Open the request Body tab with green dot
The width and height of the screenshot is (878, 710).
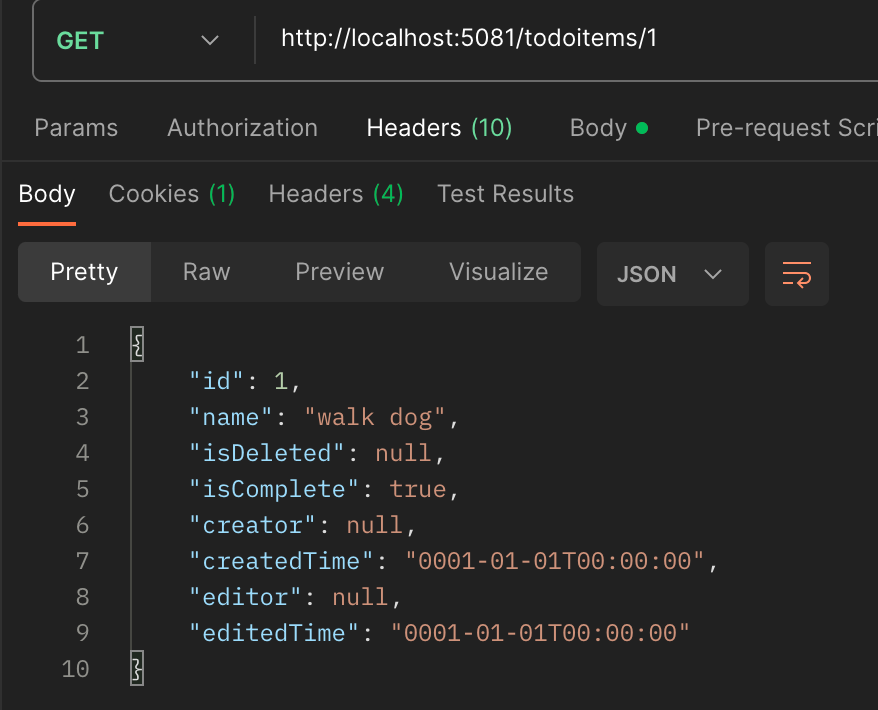coord(609,128)
